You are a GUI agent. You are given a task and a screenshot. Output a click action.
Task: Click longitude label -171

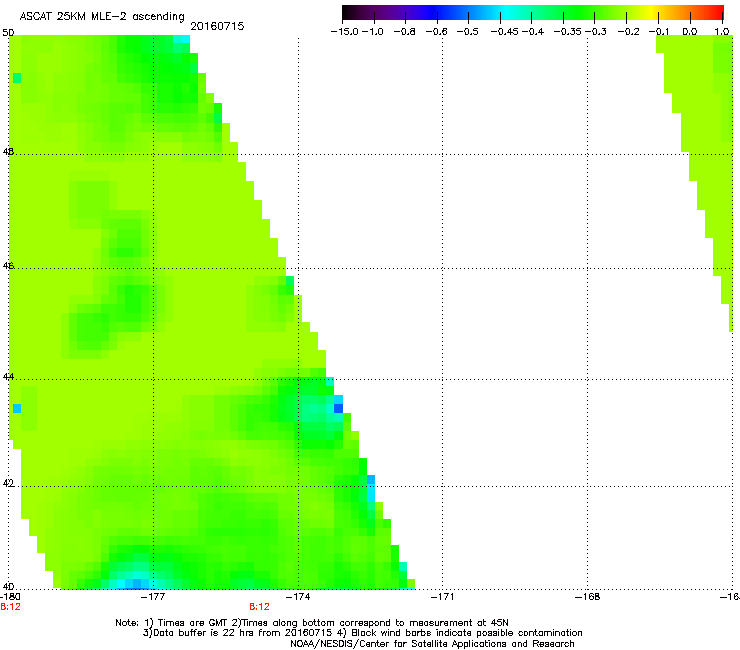click(x=442, y=597)
